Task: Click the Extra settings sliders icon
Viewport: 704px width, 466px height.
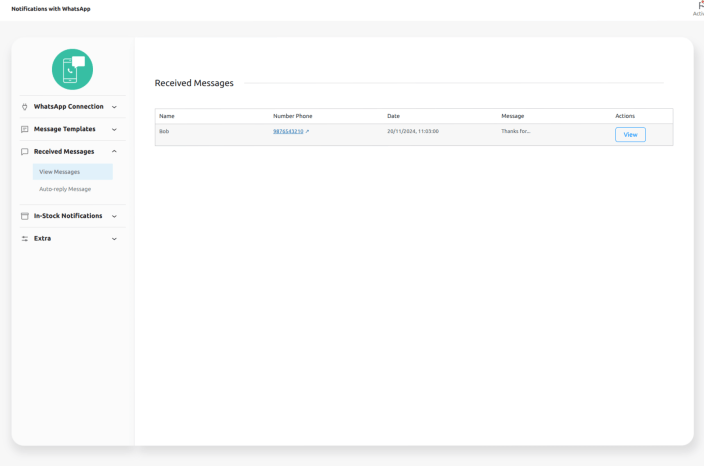Action: (25, 239)
